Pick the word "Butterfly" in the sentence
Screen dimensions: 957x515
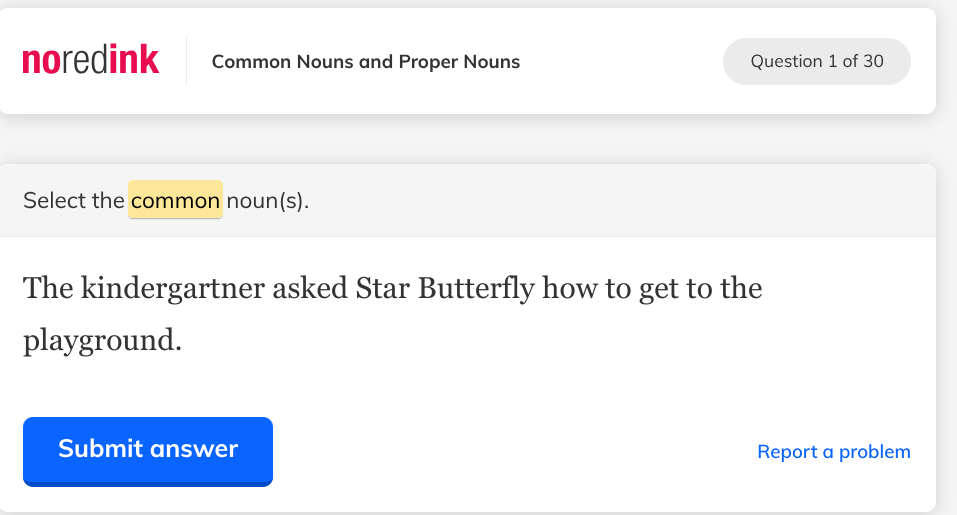(475, 289)
